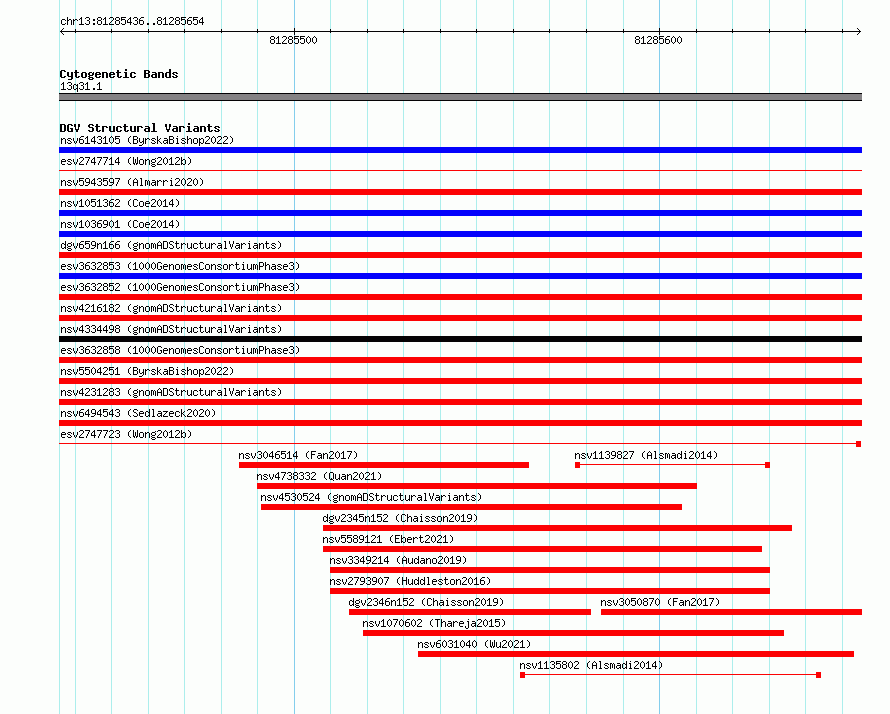Select the esv2747714 (Wong2012b) variant label
This screenshot has width=890, height=714.
tap(126, 161)
